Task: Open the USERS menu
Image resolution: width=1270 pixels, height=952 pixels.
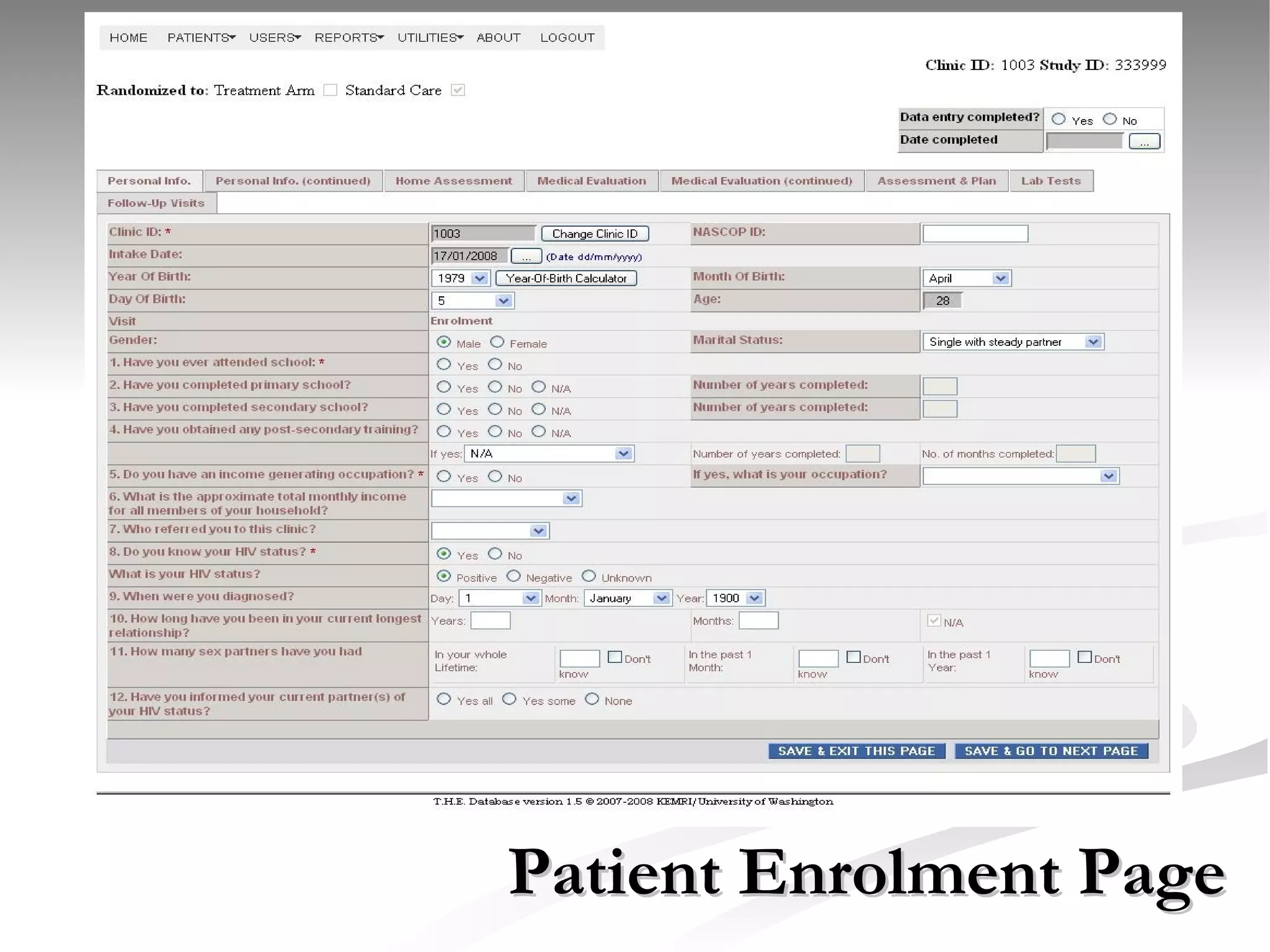Action: (x=275, y=38)
